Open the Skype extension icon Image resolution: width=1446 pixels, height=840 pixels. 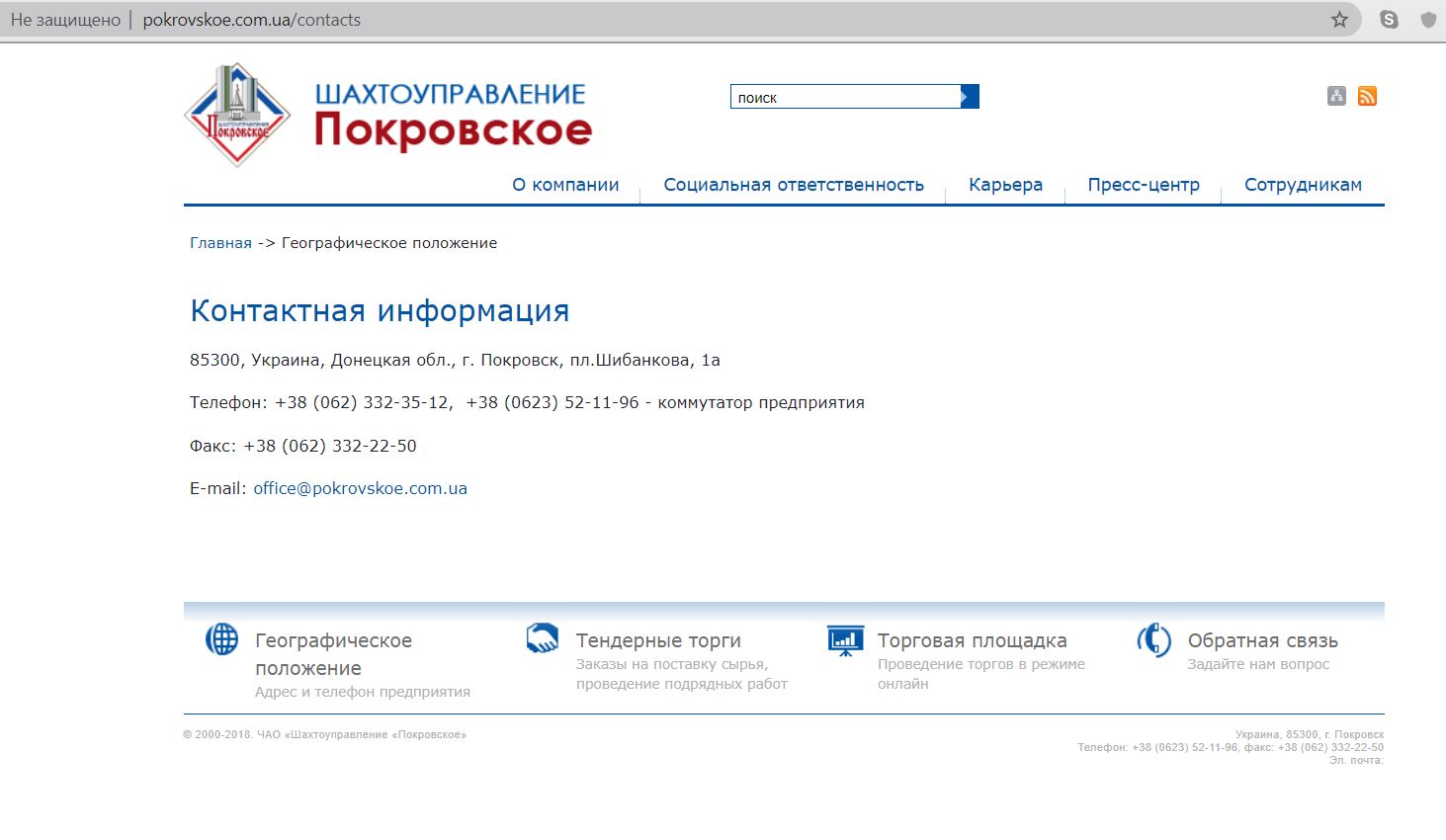[1389, 20]
